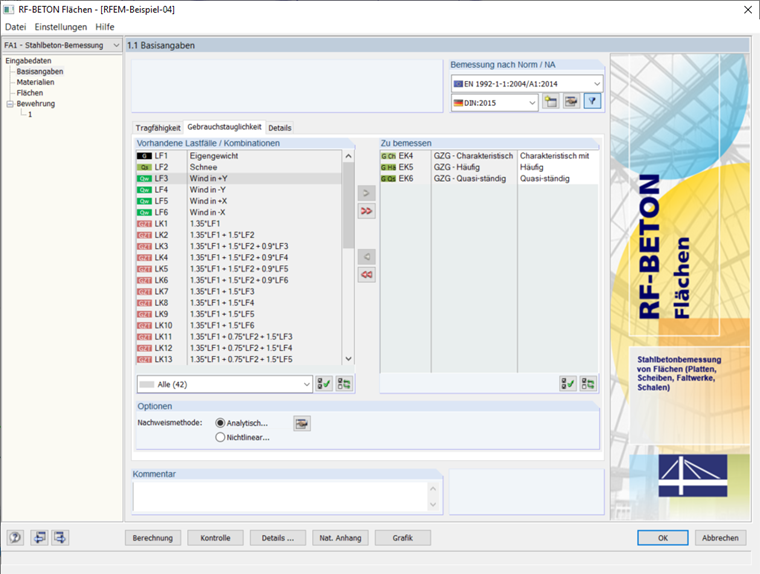Screen dimensions: 760x574
Task: Close the RF-BETON Flächen window
Action: (x=748, y=10)
